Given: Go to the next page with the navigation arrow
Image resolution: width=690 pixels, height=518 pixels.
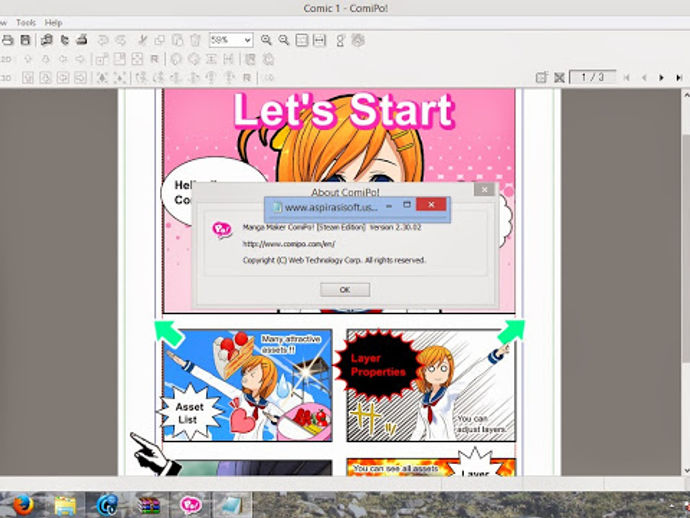Looking at the screenshot, I should click(x=661, y=78).
